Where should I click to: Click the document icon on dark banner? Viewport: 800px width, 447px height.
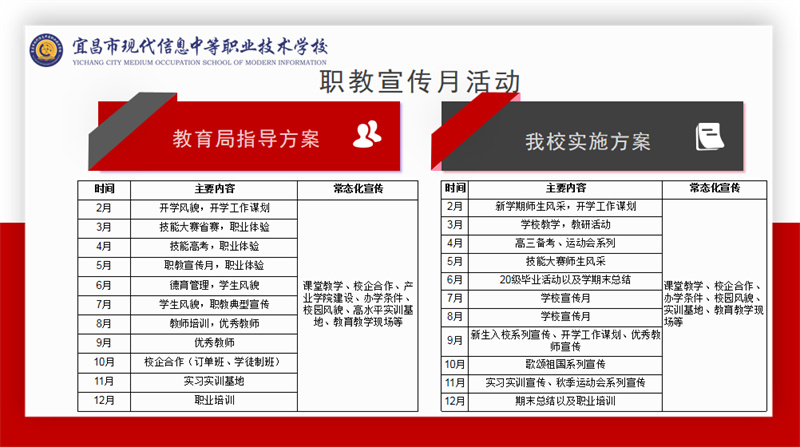tap(710, 137)
